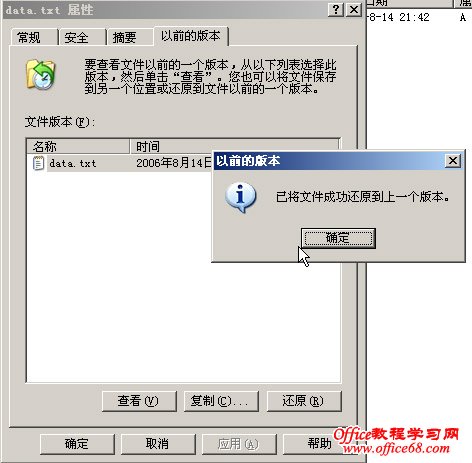Select the 以前的版本 tab

(191, 36)
